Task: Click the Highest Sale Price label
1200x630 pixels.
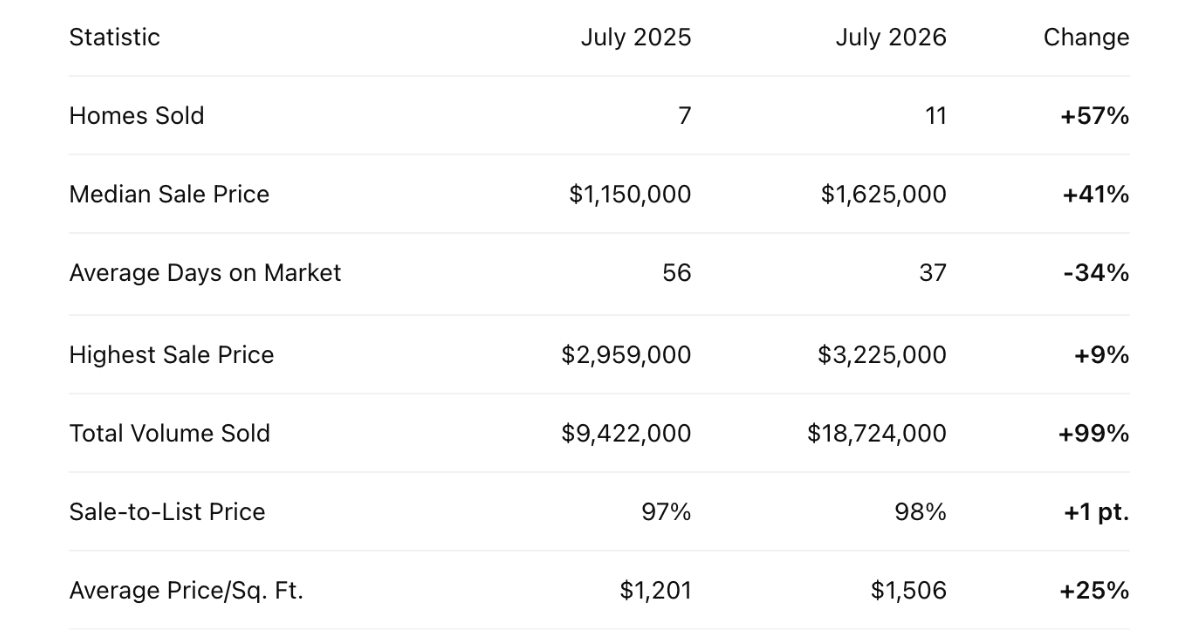Action: pyautogui.click(x=171, y=355)
